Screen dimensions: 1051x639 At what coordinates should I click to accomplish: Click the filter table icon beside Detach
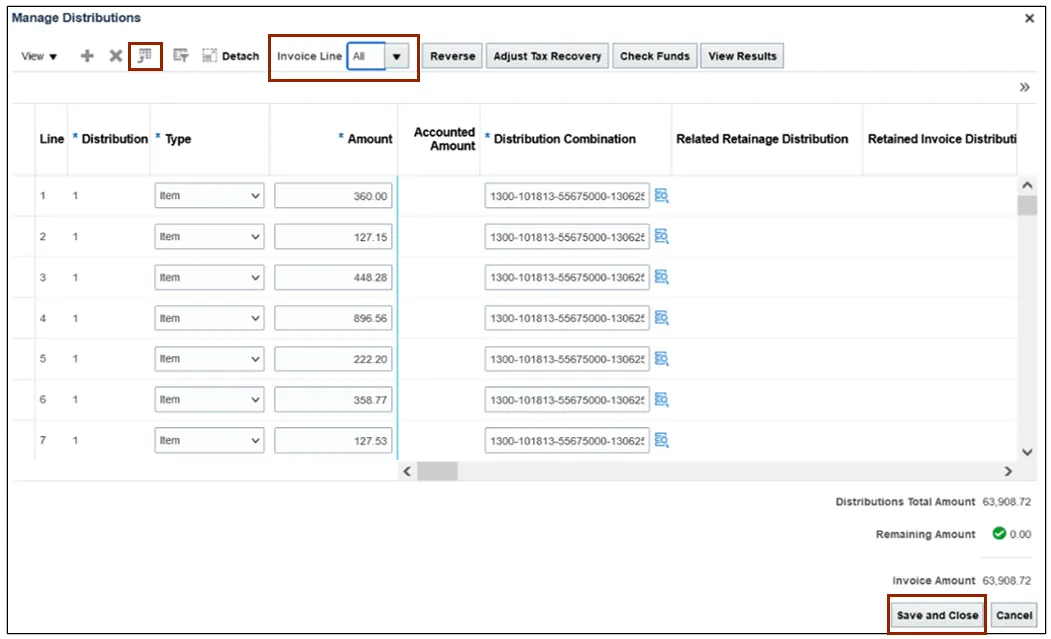181,56
